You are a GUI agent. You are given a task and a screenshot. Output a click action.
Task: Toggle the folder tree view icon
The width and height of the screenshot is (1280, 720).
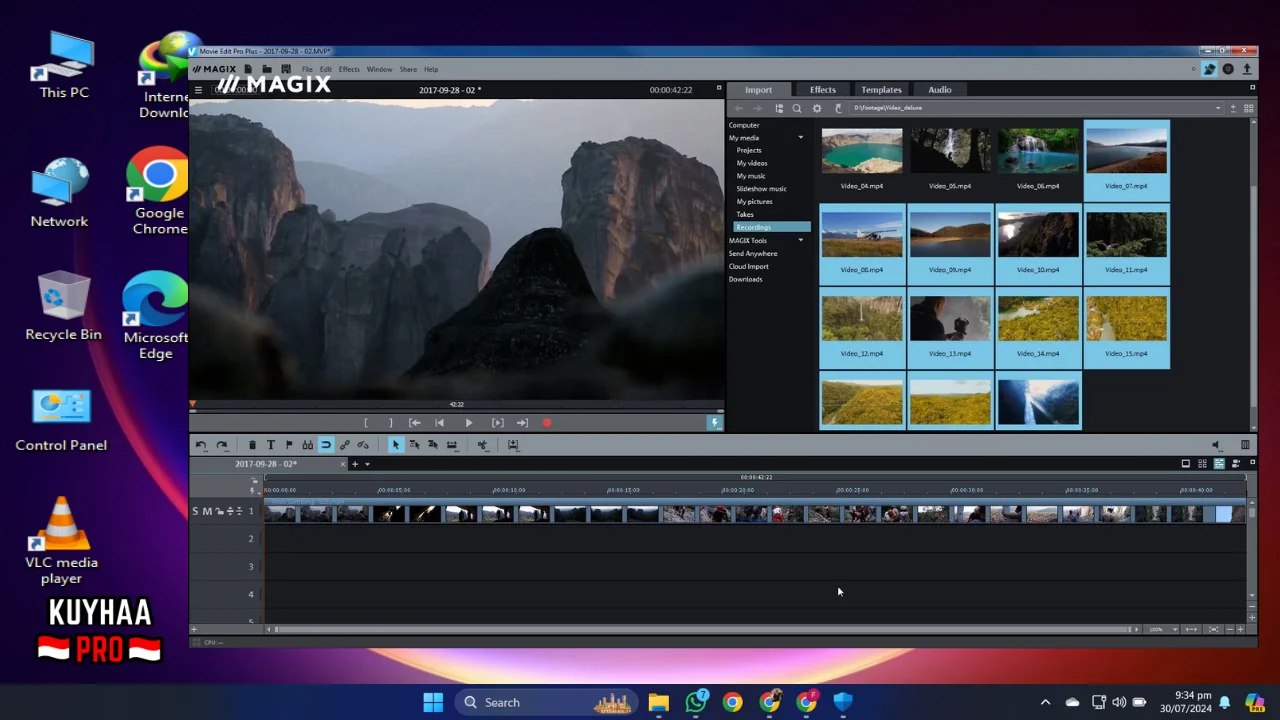[x=779, y=108]
